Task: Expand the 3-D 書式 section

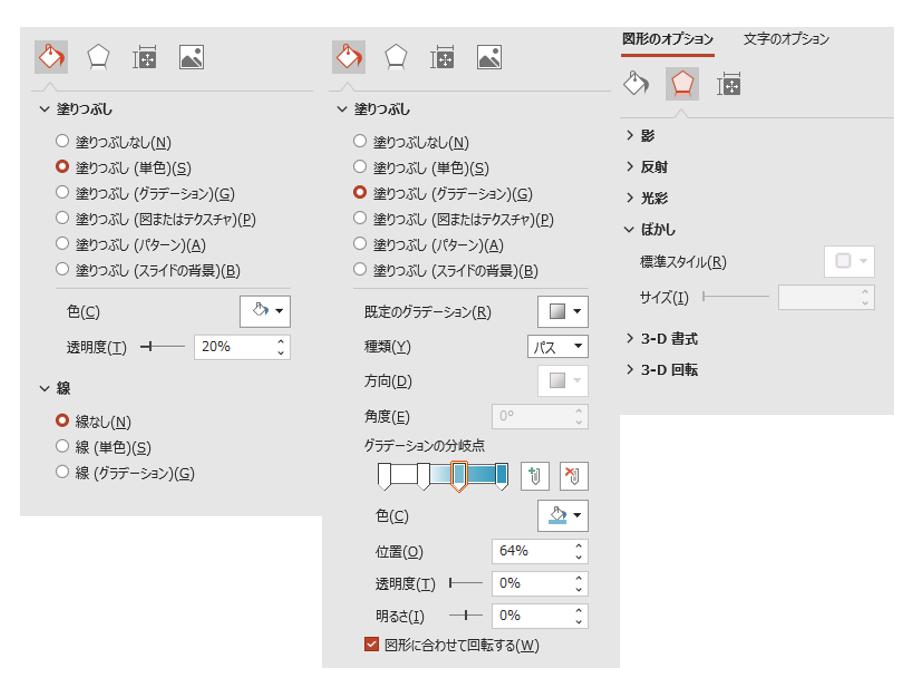Action: 668,339
